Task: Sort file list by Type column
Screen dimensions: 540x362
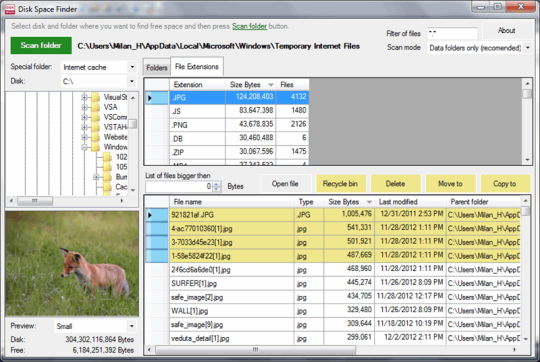Action: (x=309, y=202)
